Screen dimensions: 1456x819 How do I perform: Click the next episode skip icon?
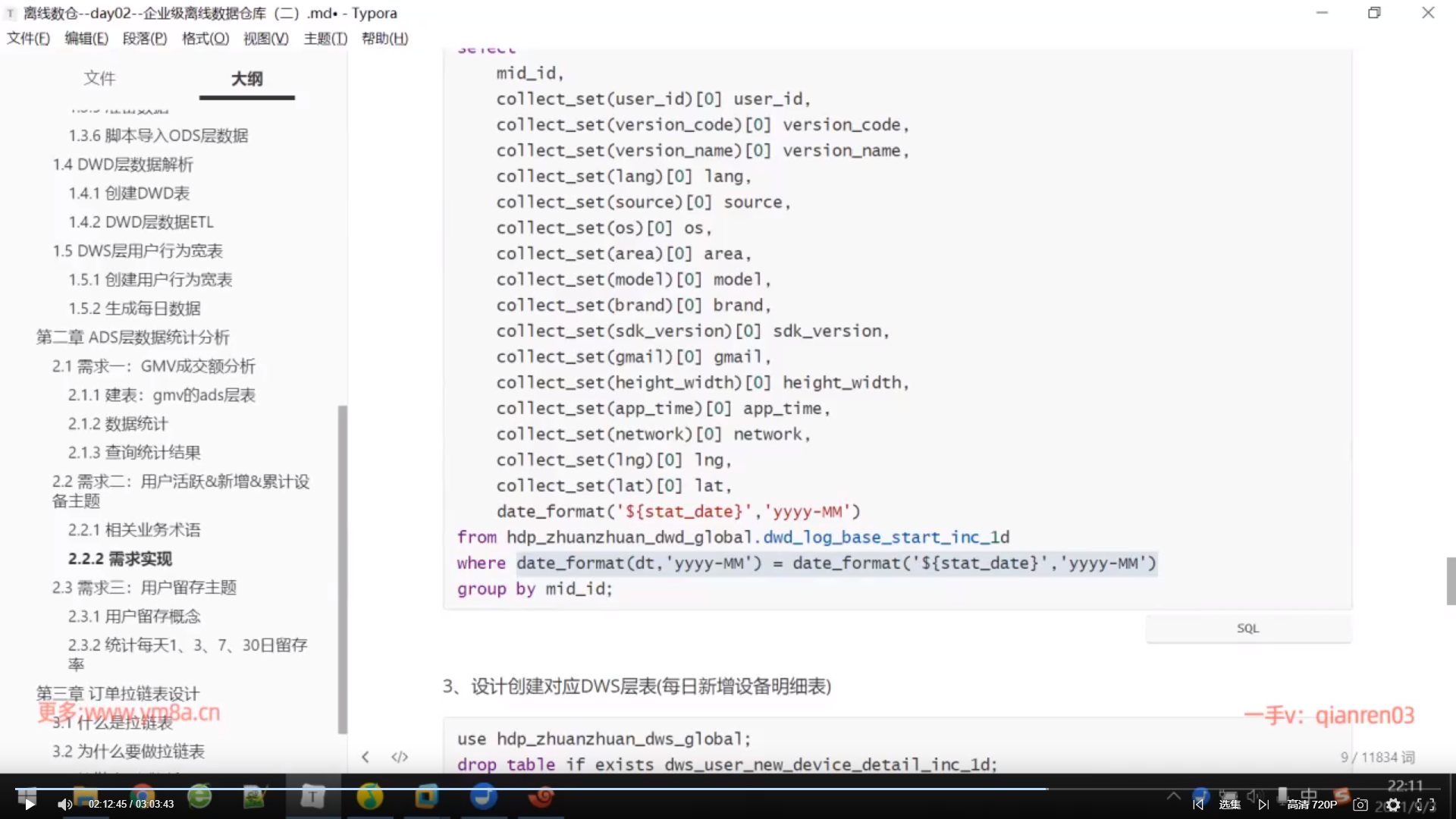[x=1263, y=805]
